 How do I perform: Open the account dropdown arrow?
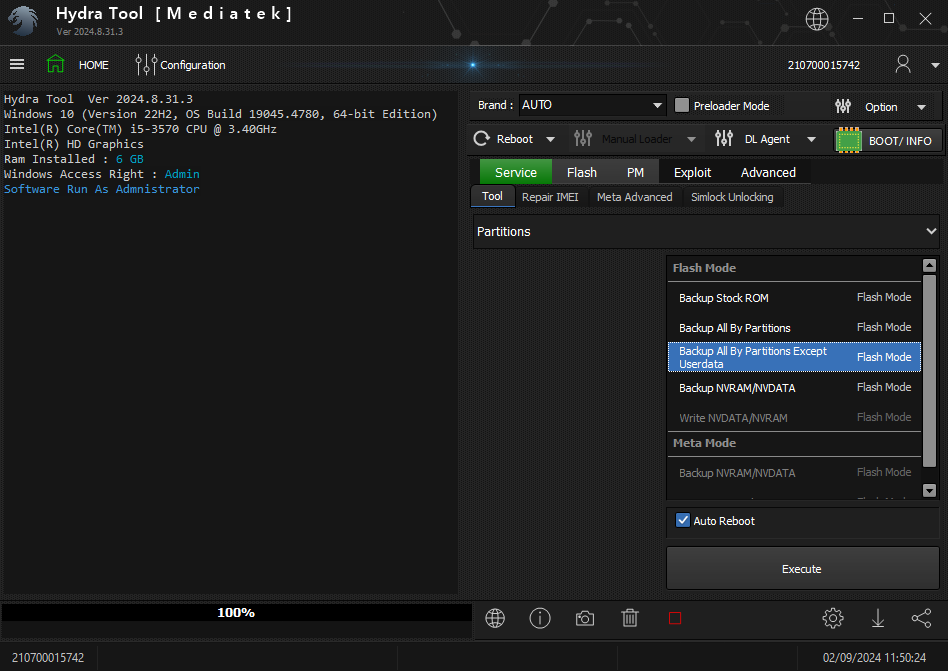pyautogui.click(x=935, y=65)
